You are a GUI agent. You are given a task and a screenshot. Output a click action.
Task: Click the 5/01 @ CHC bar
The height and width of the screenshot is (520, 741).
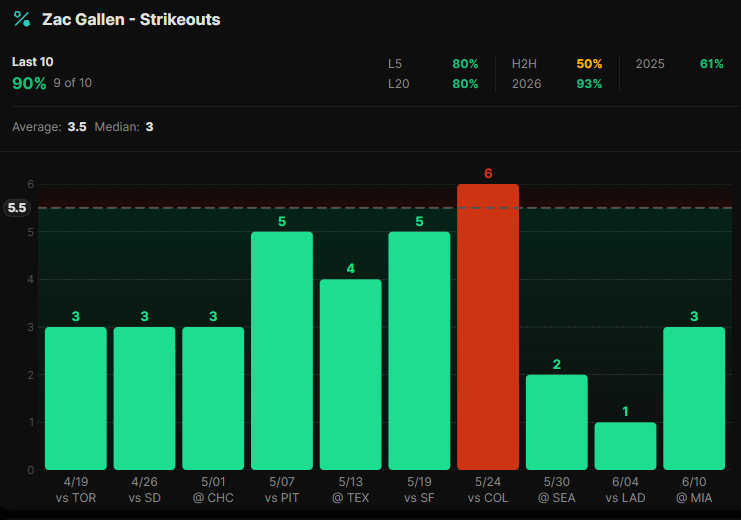point(213,399)
